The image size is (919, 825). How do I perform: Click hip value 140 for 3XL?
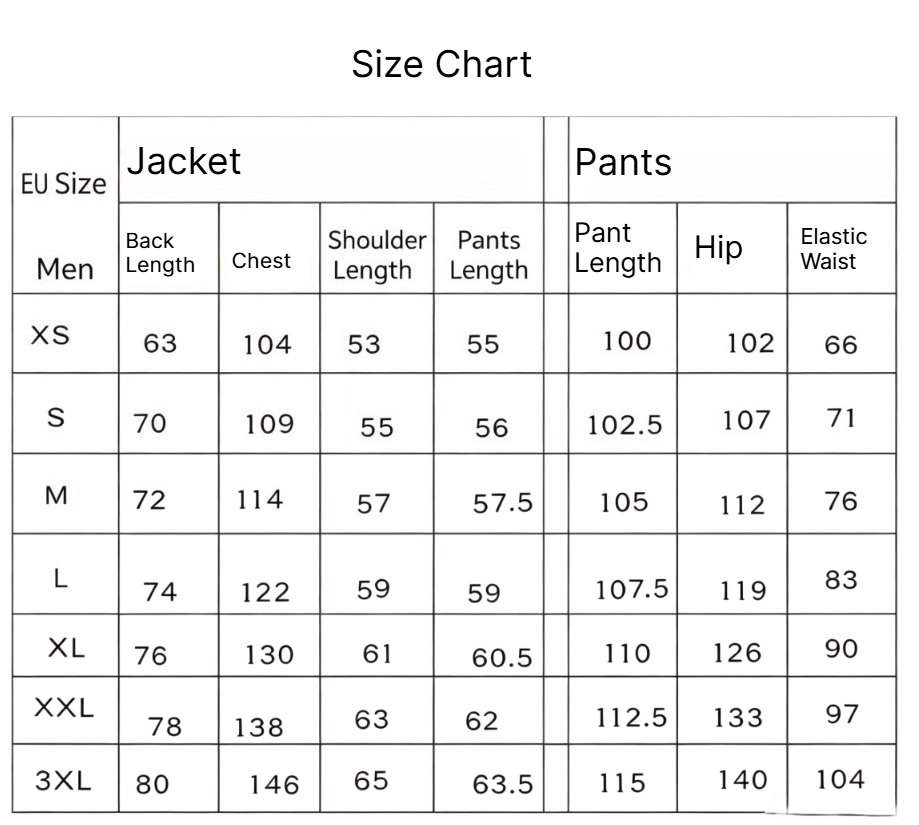pyautogui.click(x=743, y=780)
